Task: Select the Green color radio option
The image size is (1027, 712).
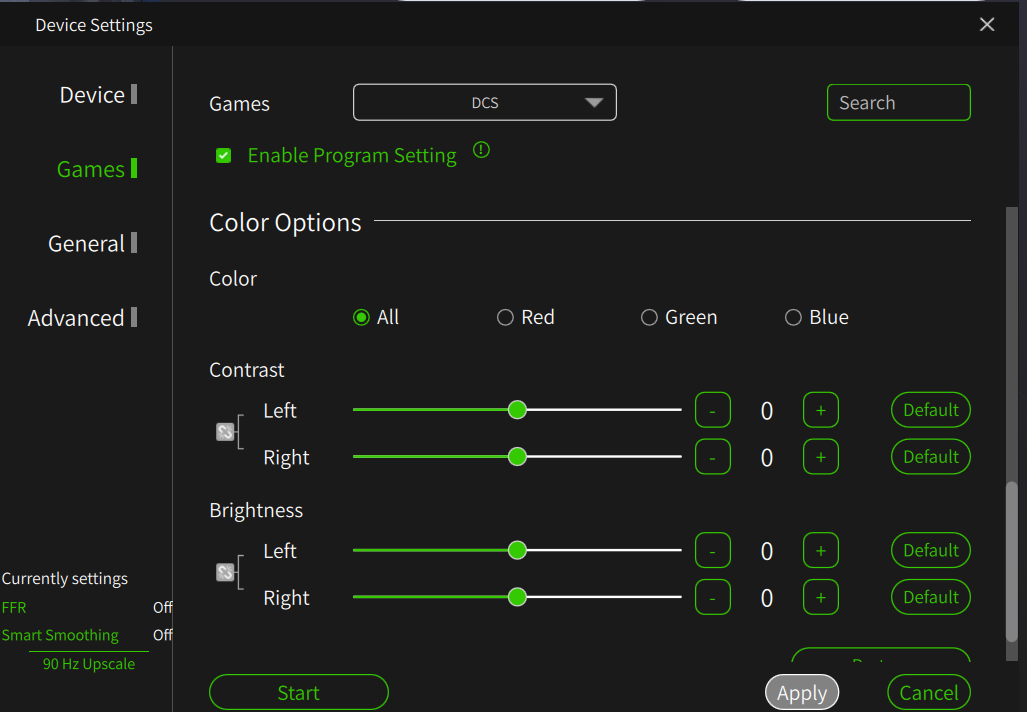Action: coord(649,318)
